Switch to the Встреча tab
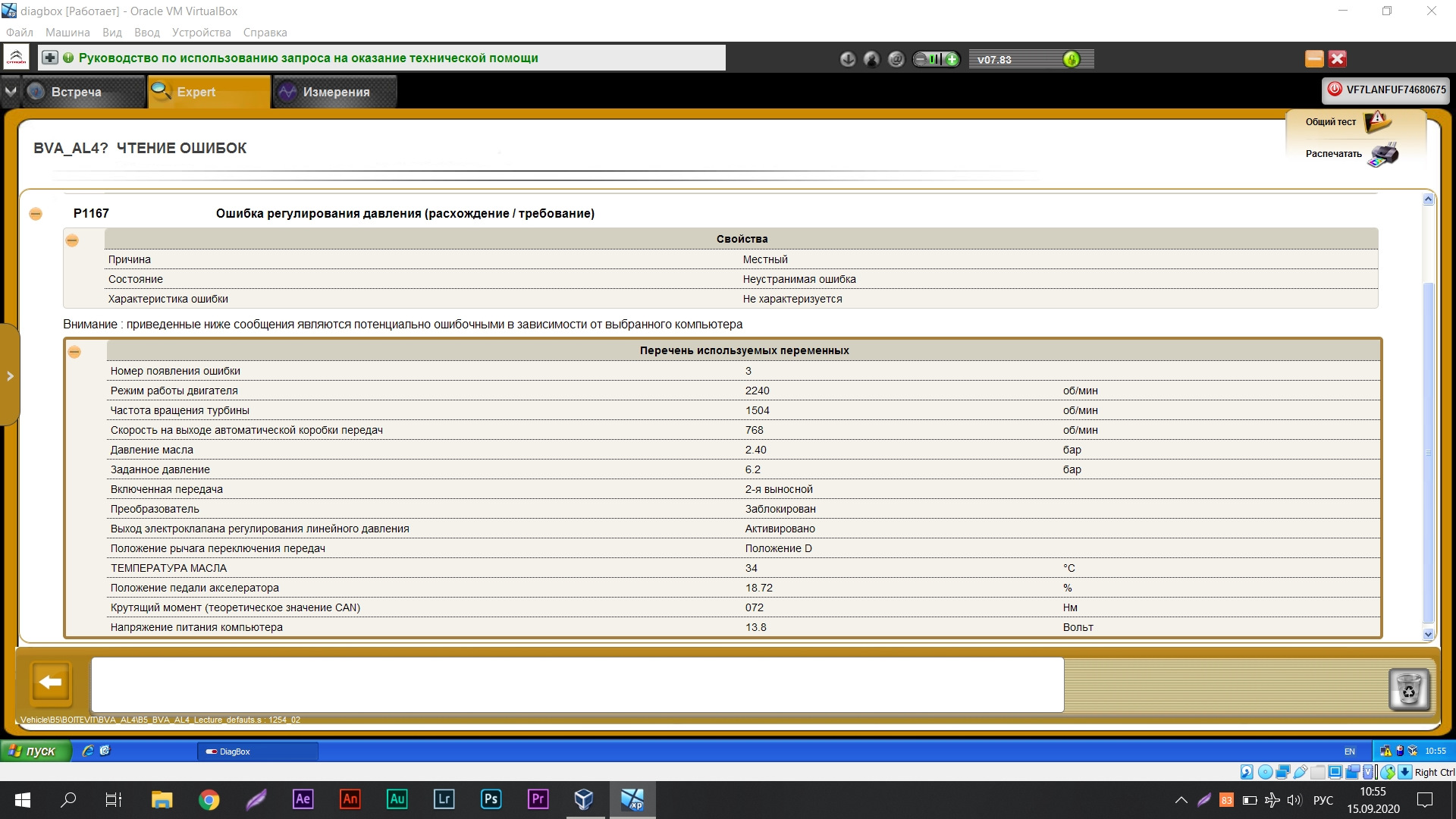The width and height of the screenshot is (1456, 819). [82, 92]
